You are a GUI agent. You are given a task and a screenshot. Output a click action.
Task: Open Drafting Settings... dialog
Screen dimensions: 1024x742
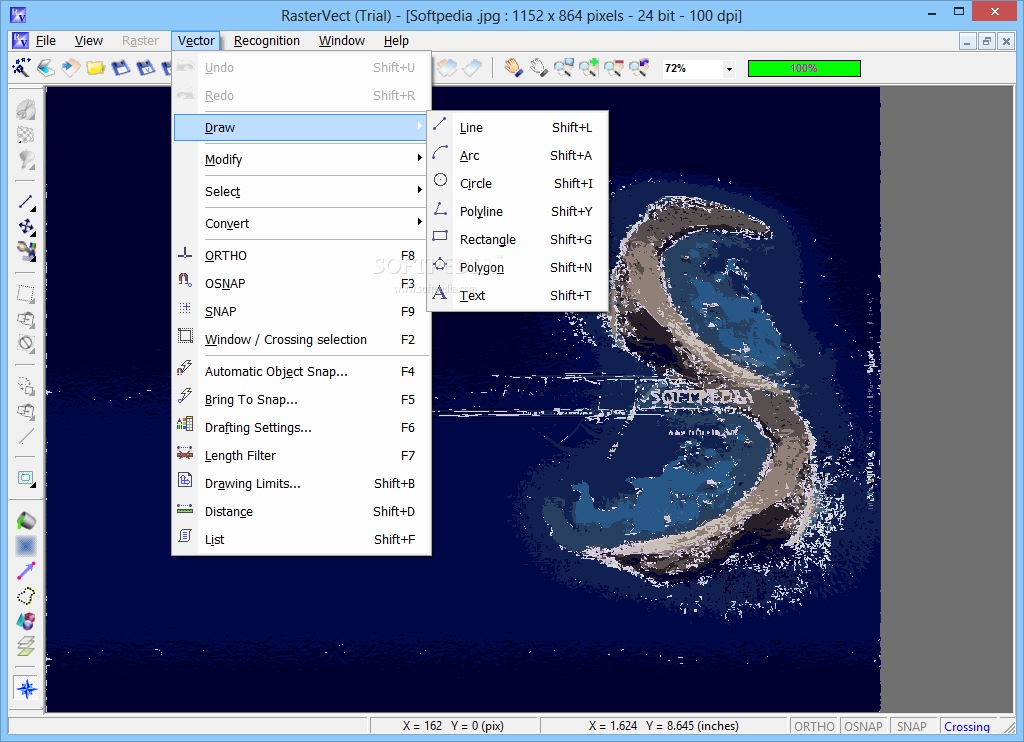(x=302, y=428)
